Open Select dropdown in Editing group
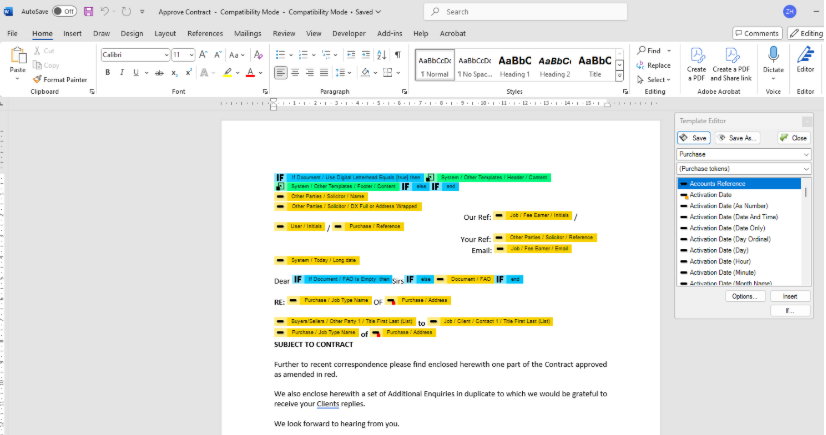Viewport: 826px width, 435px height. coord(654,80)
